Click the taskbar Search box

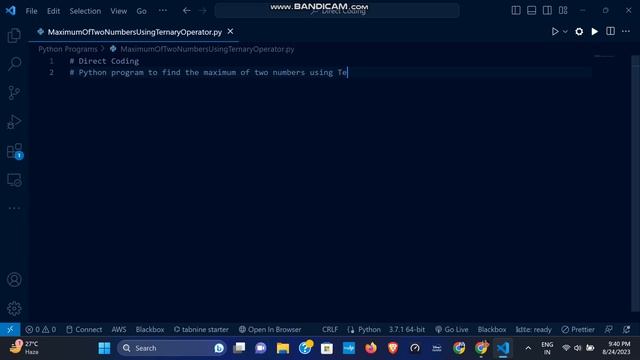(x=171, y=348)
